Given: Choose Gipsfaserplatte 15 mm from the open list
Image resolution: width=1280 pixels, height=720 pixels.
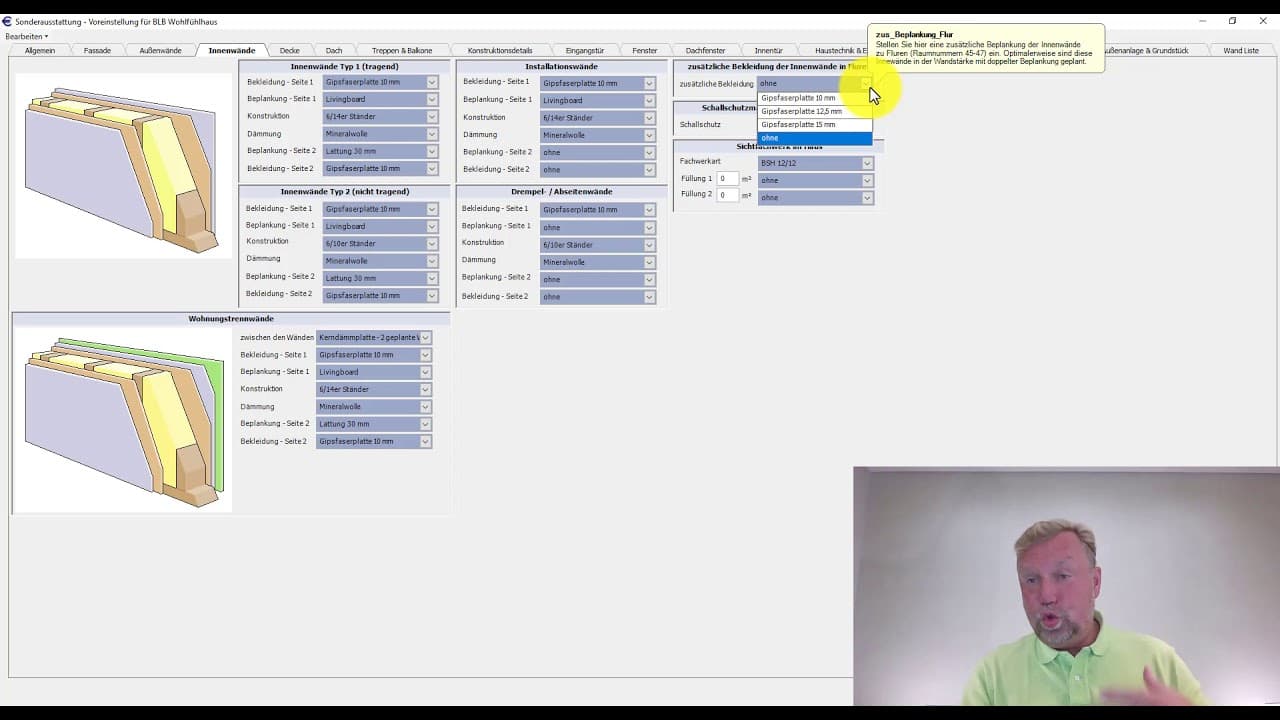Looking at the screenshot, I should (x=815, y=124).
